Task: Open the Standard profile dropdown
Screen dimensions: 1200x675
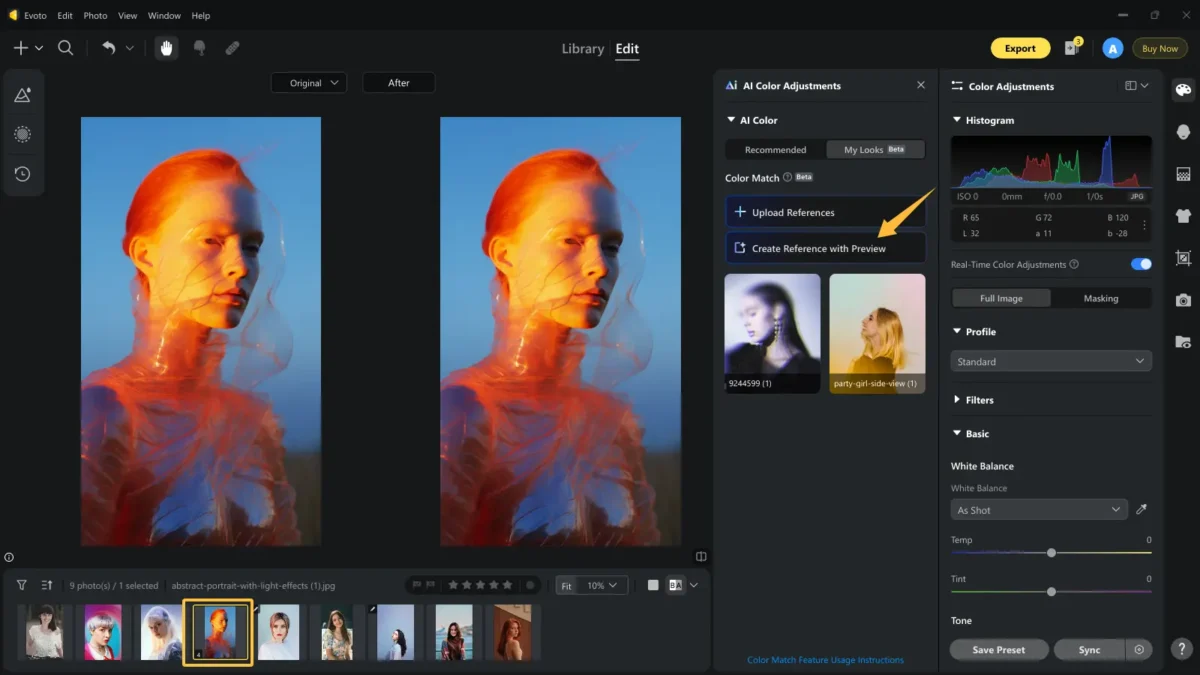Action: pos(1051,361)
